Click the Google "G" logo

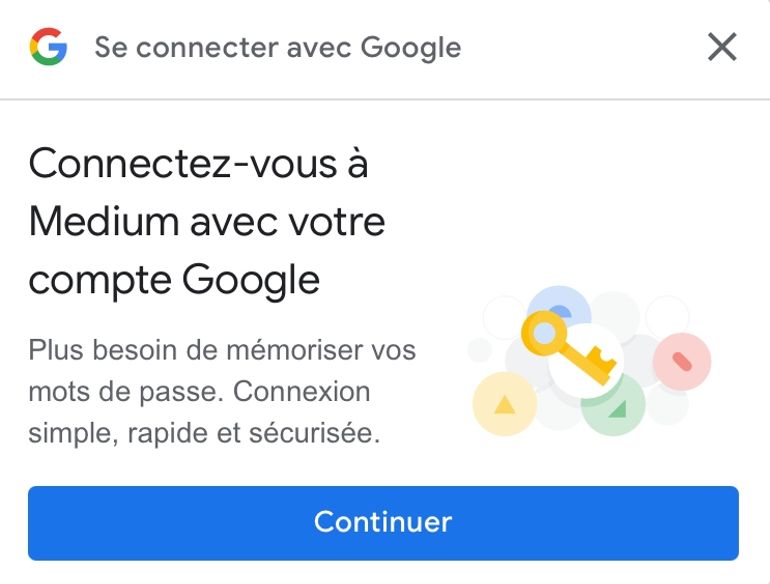pos(48,47)
